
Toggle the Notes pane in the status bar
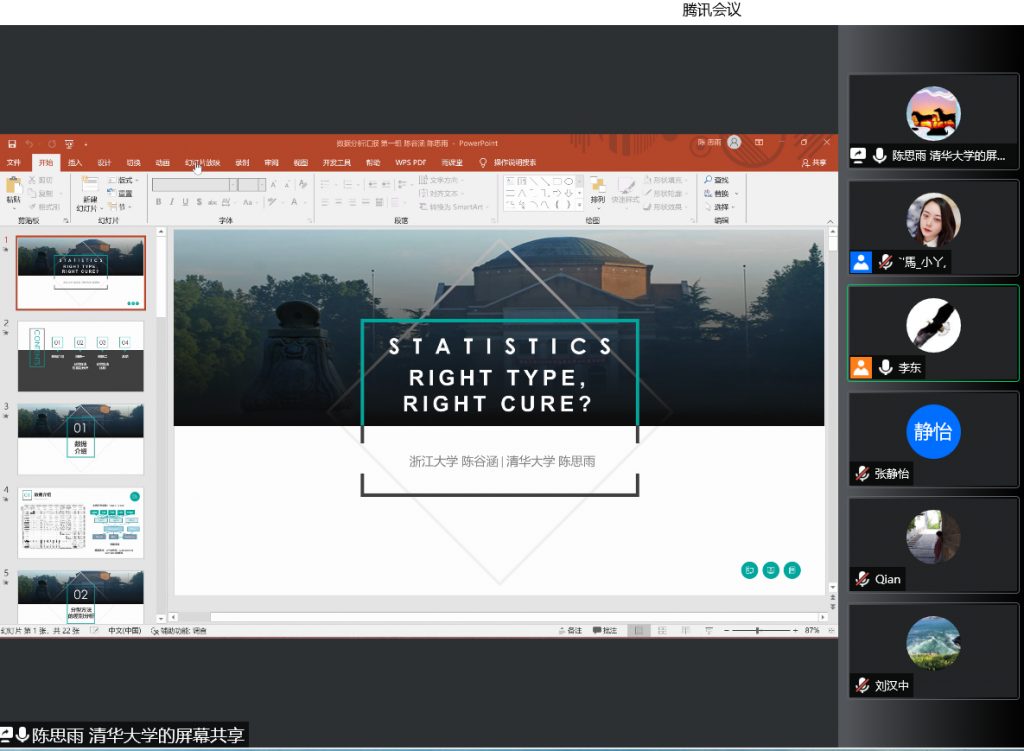click(x=570, y=631)
